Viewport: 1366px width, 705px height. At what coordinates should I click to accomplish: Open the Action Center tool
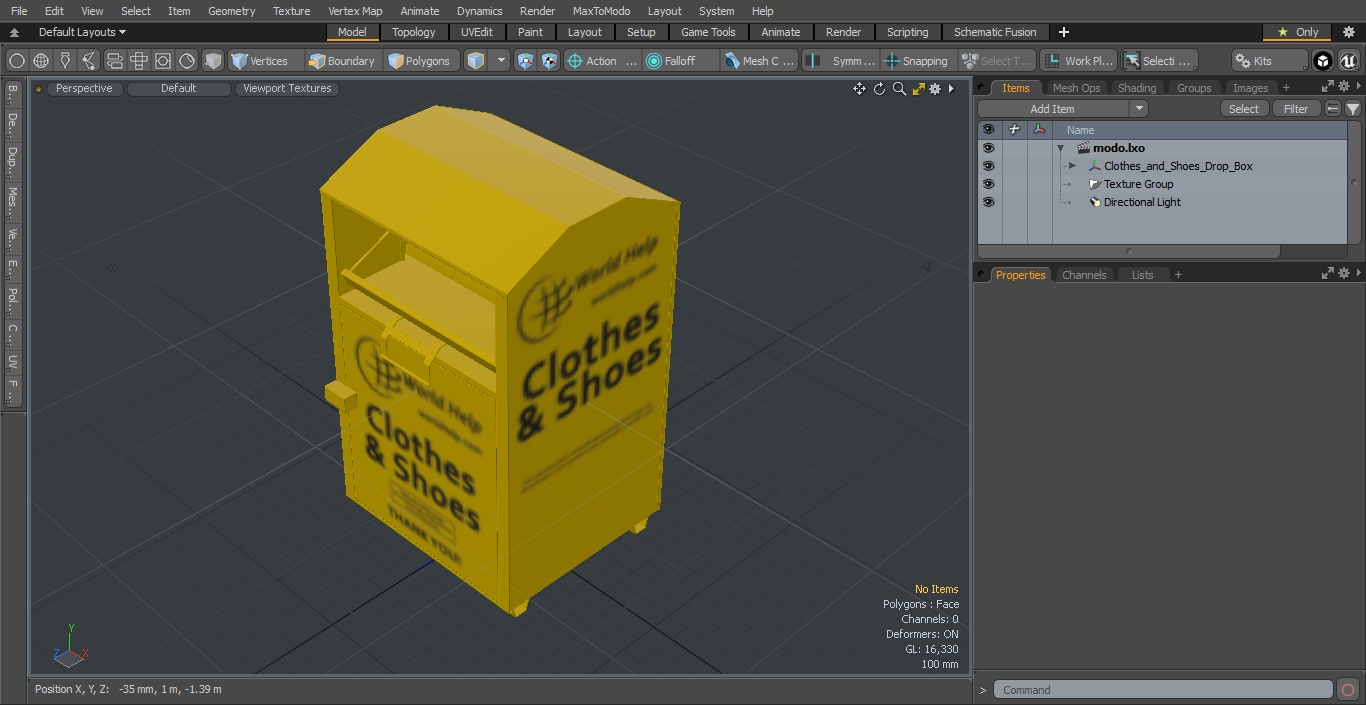point(602,61)
